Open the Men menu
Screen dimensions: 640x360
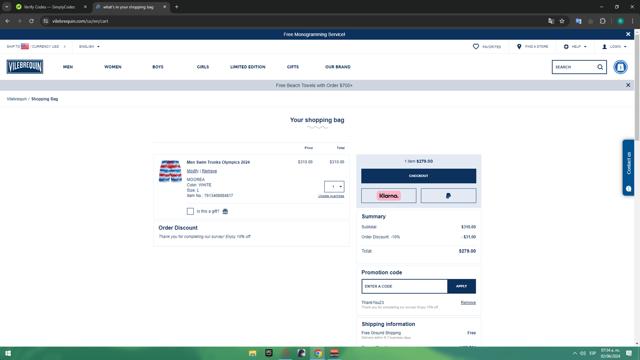click(68, 67)
